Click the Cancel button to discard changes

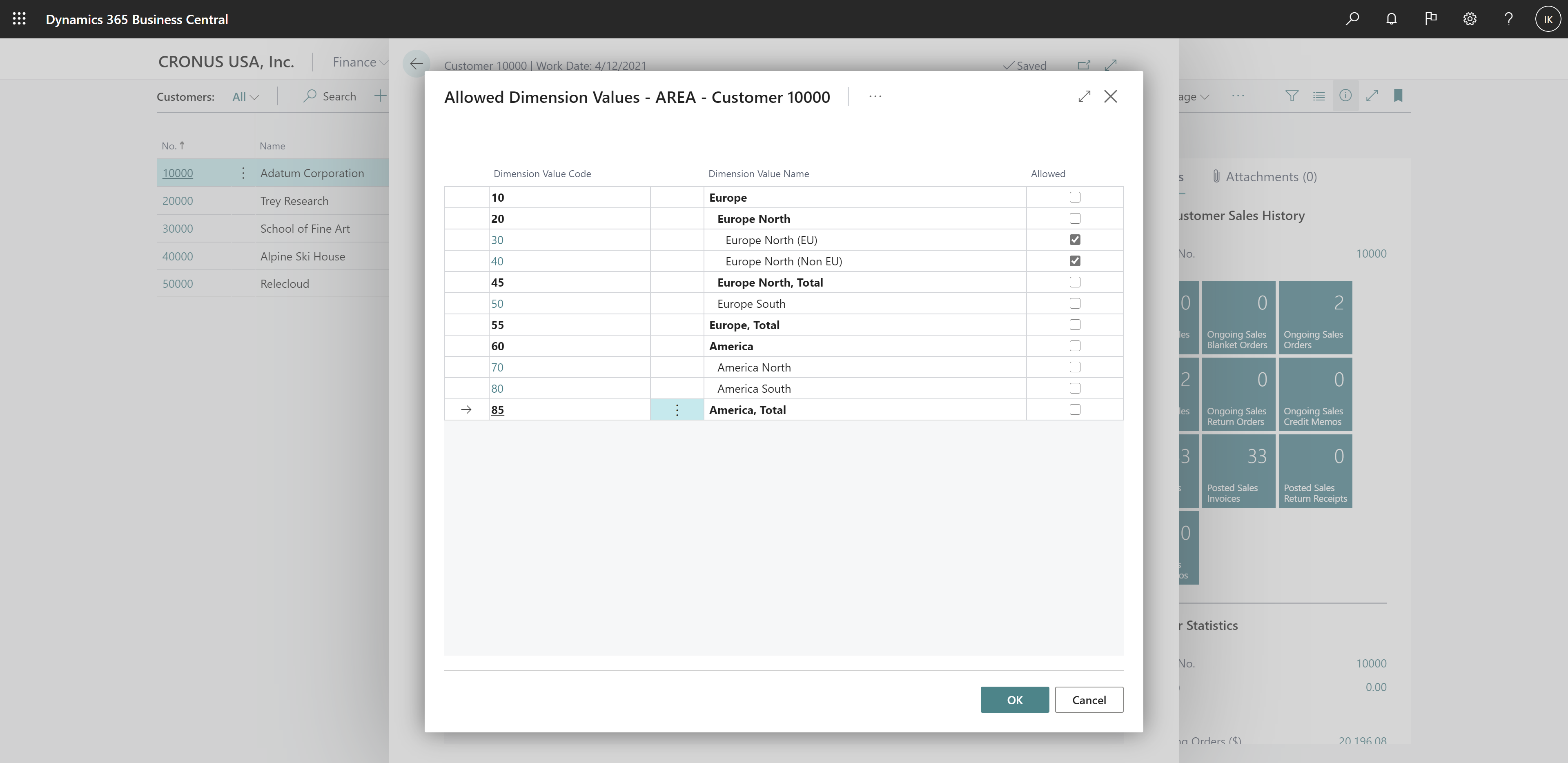click(1089, 699)
